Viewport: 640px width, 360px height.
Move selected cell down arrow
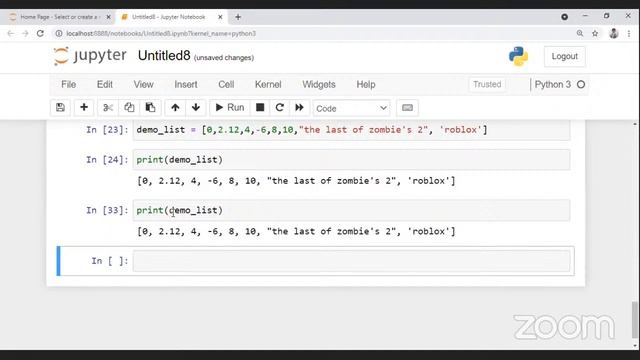(x=196, y=108)
